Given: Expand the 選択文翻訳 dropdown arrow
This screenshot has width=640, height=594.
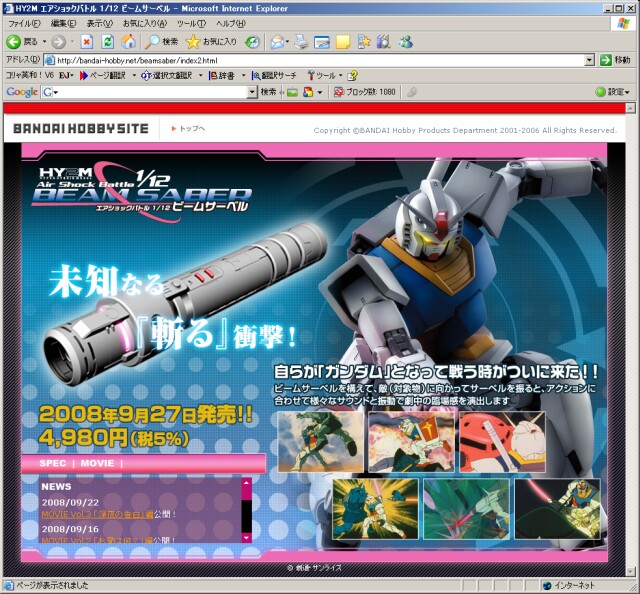Looking at the screenshot, I should point(200,76).
